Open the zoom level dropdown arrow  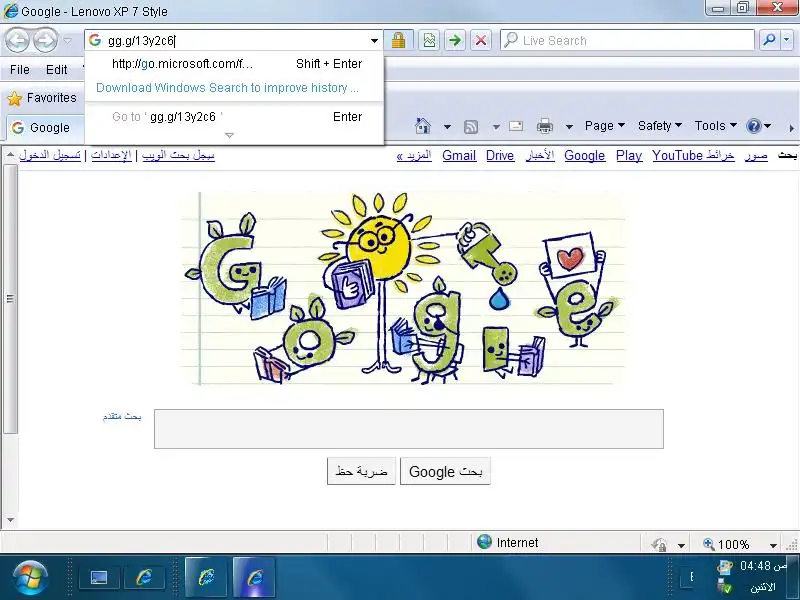[x=773, y=545]
